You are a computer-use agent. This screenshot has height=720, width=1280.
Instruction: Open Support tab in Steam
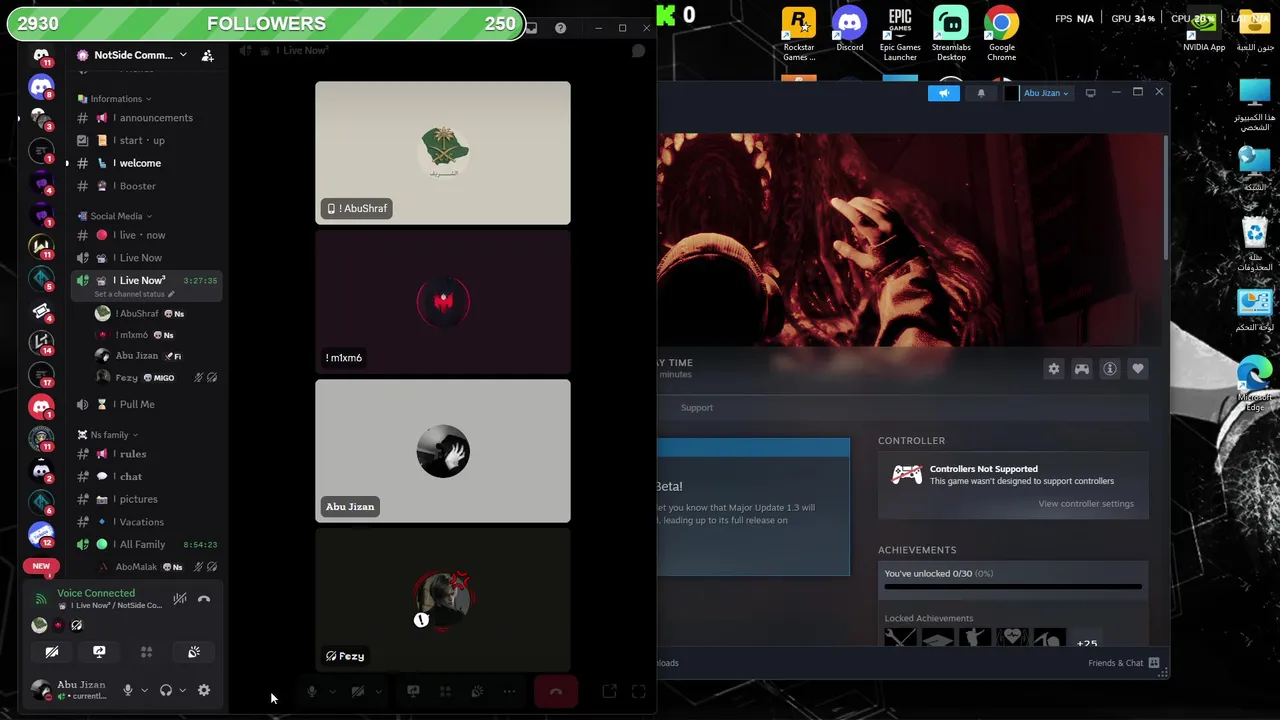coord(697,408)
